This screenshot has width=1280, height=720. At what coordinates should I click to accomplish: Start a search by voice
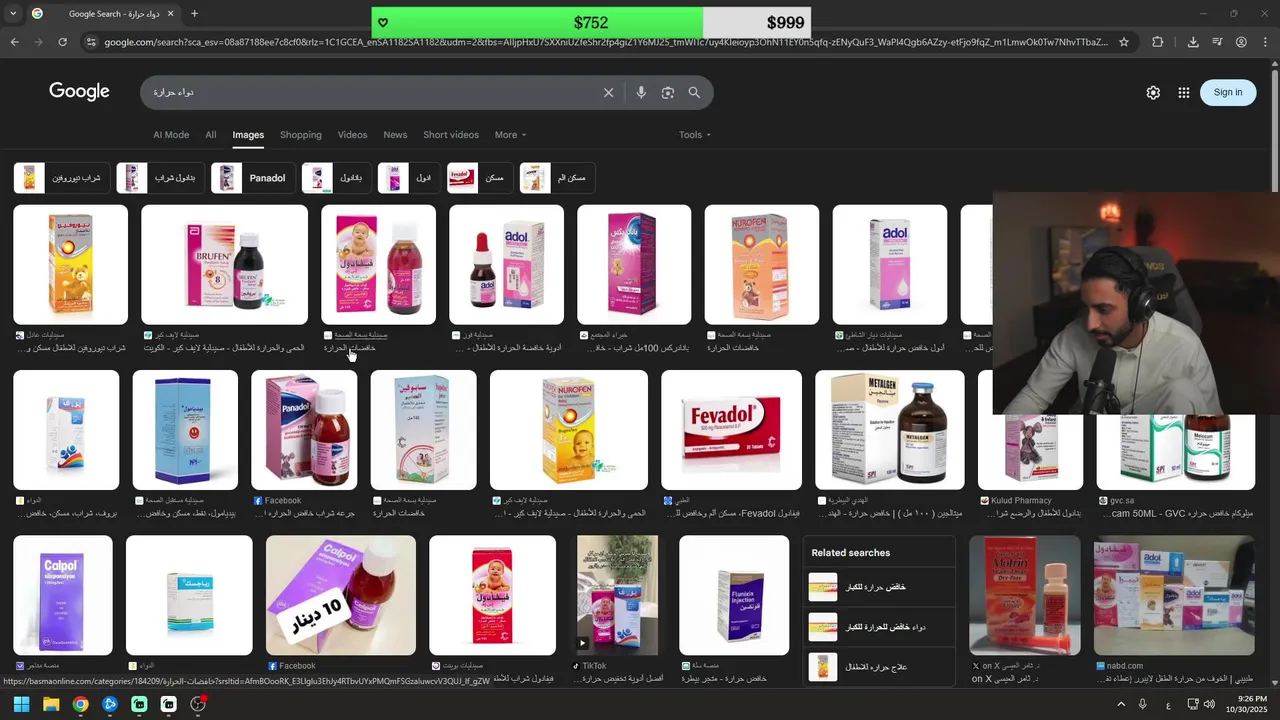[x=641, y=92]
